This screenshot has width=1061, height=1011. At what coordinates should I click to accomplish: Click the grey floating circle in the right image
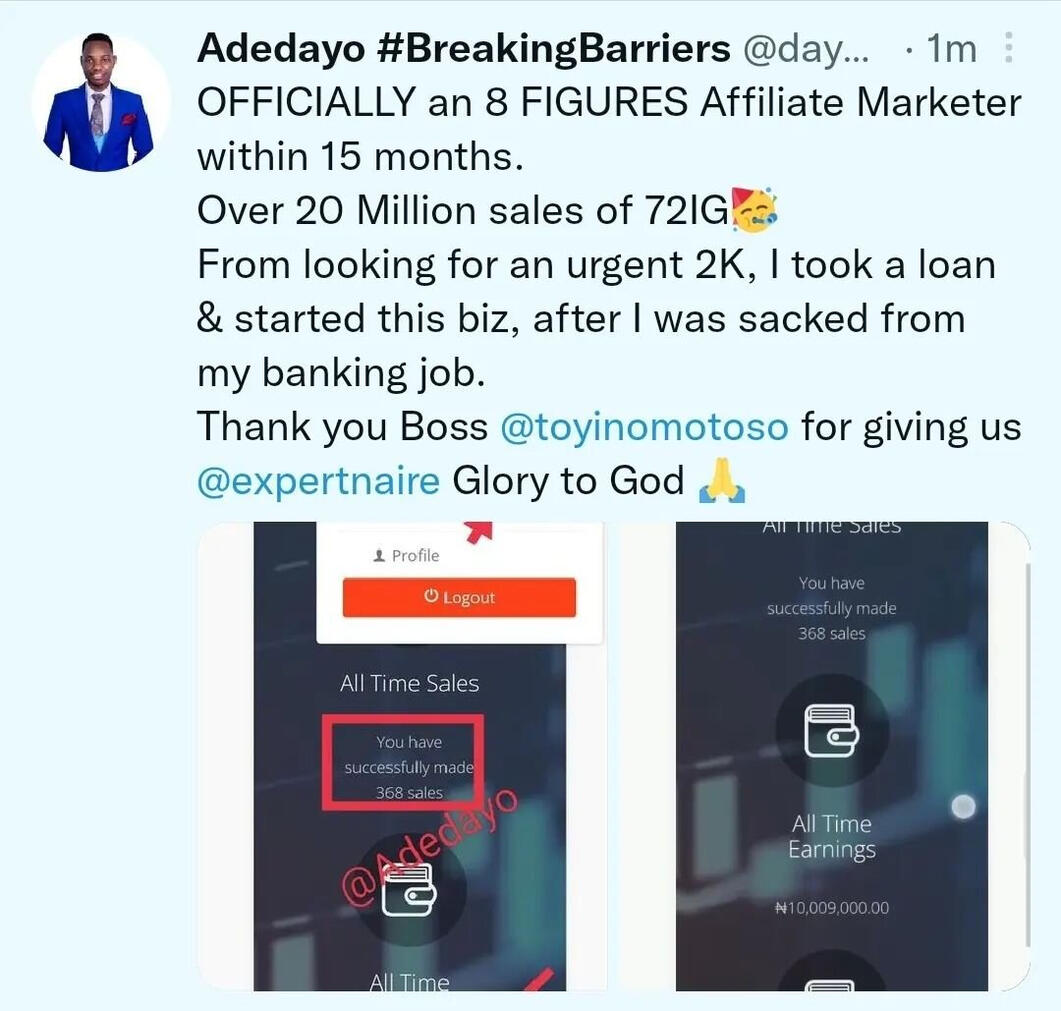point(964,806)
